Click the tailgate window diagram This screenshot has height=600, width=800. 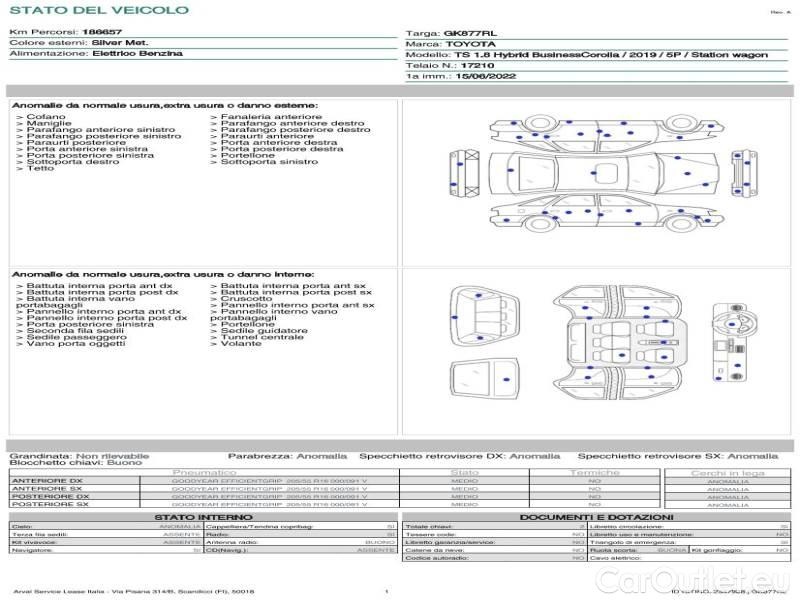tap(484, 380)
